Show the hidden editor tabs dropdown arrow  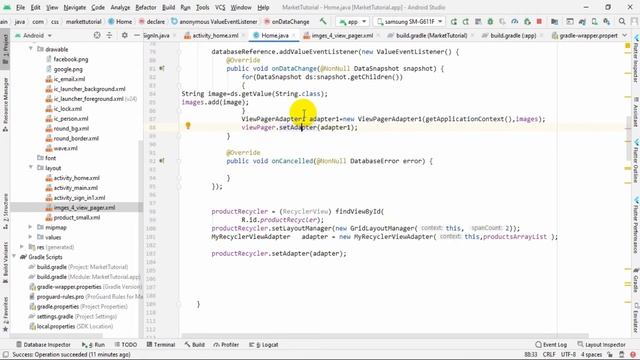coord(625,36)
